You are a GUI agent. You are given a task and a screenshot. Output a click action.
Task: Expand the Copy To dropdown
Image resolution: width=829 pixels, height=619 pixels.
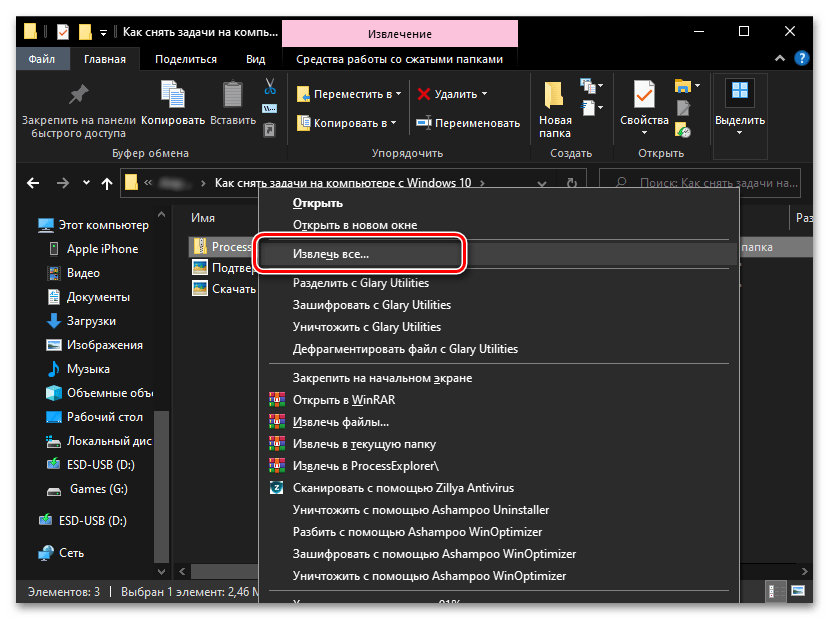[x=393, y=123]
